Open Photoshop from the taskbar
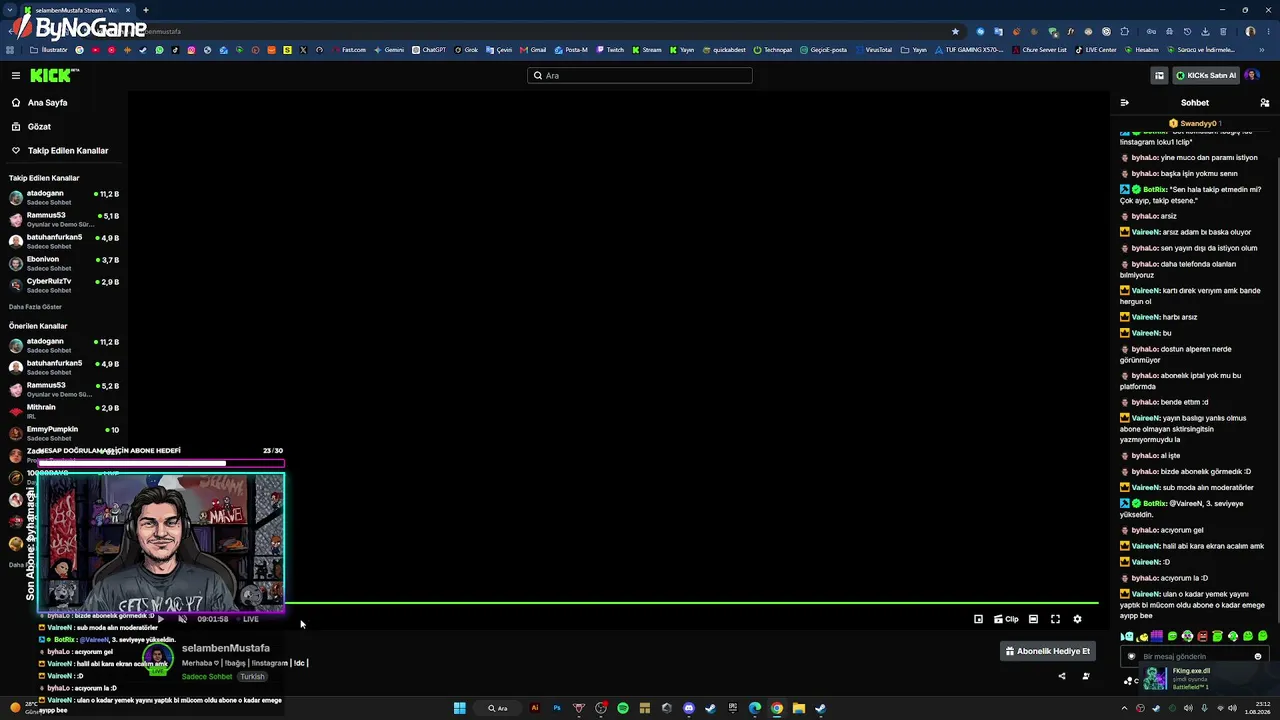This screenshot has width=1280, height=720. (557, 708)
